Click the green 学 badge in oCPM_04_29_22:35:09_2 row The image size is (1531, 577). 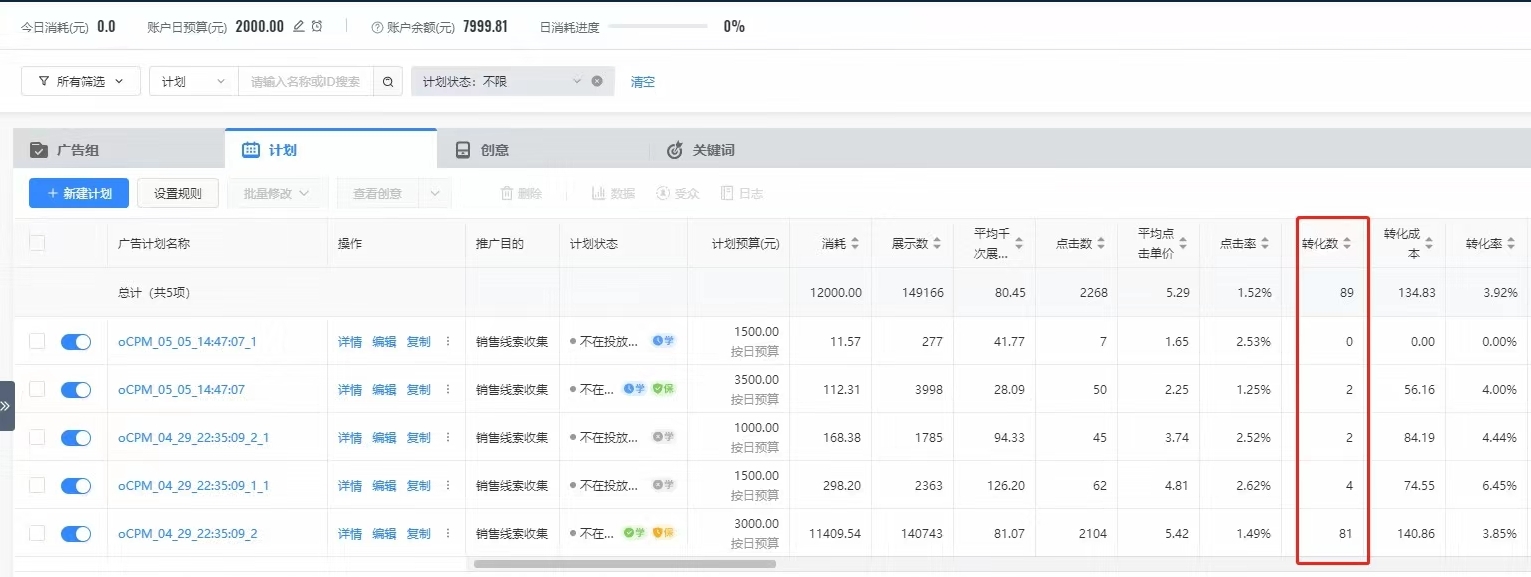pyautogui.click(x=634, y=533)
